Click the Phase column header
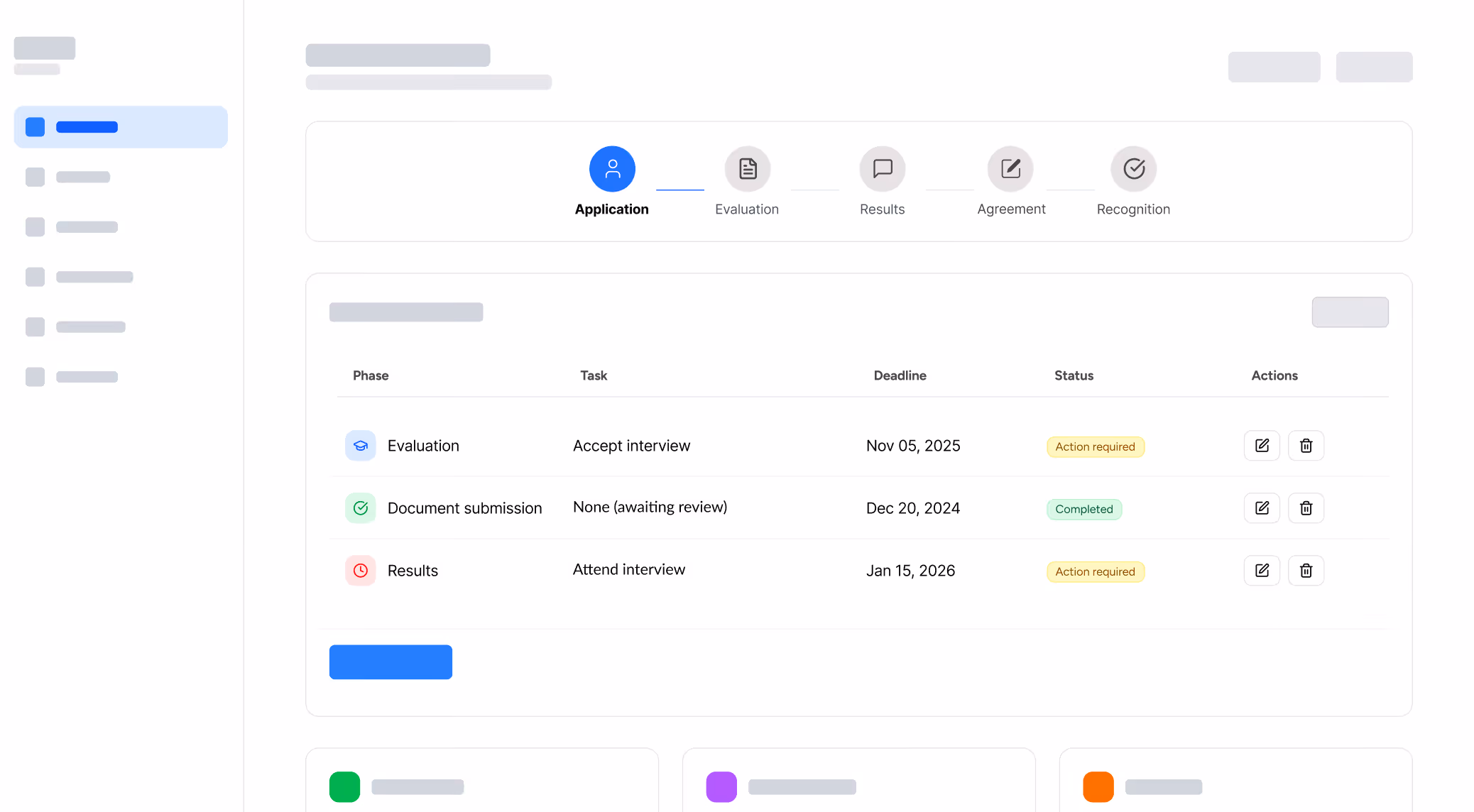Image resolution: width=1474 pixels, height=812 pixels. 371,375
